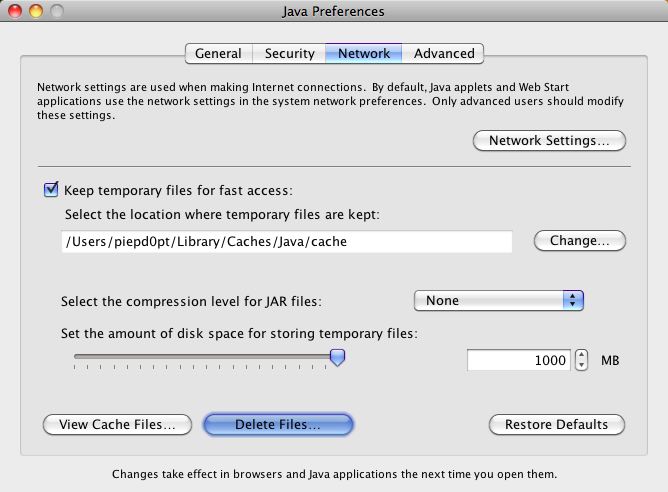Minimize the Java Preferences window

(36, 11)
